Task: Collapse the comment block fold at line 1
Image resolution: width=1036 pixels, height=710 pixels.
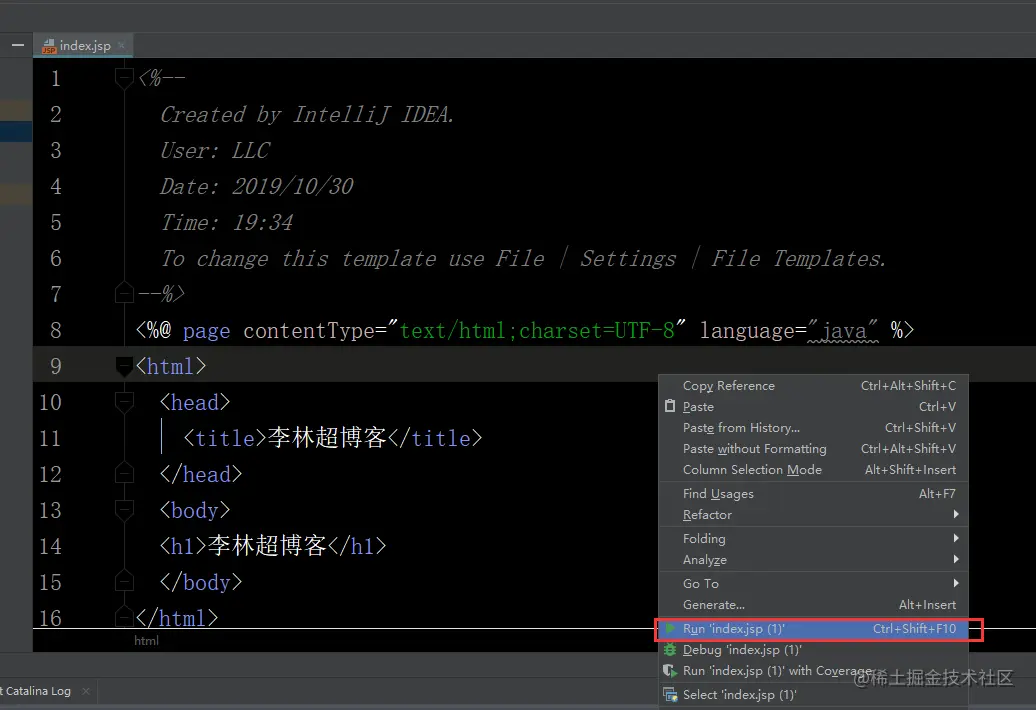Action: (x=124, y=79)
